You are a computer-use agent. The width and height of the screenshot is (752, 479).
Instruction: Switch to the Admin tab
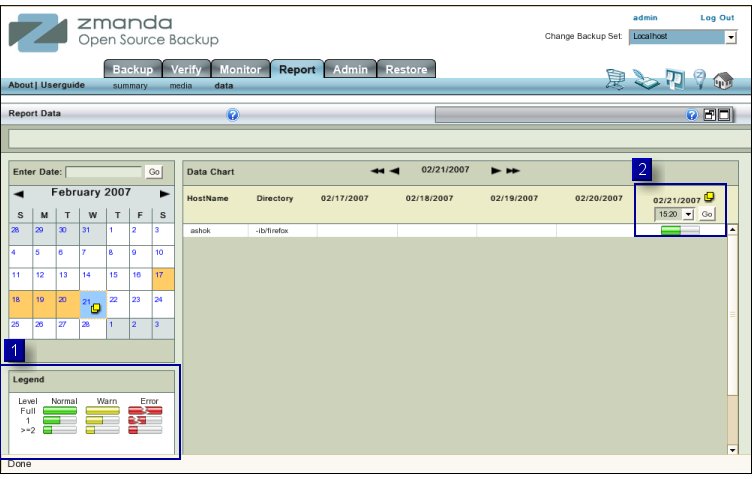click(351, 70)
